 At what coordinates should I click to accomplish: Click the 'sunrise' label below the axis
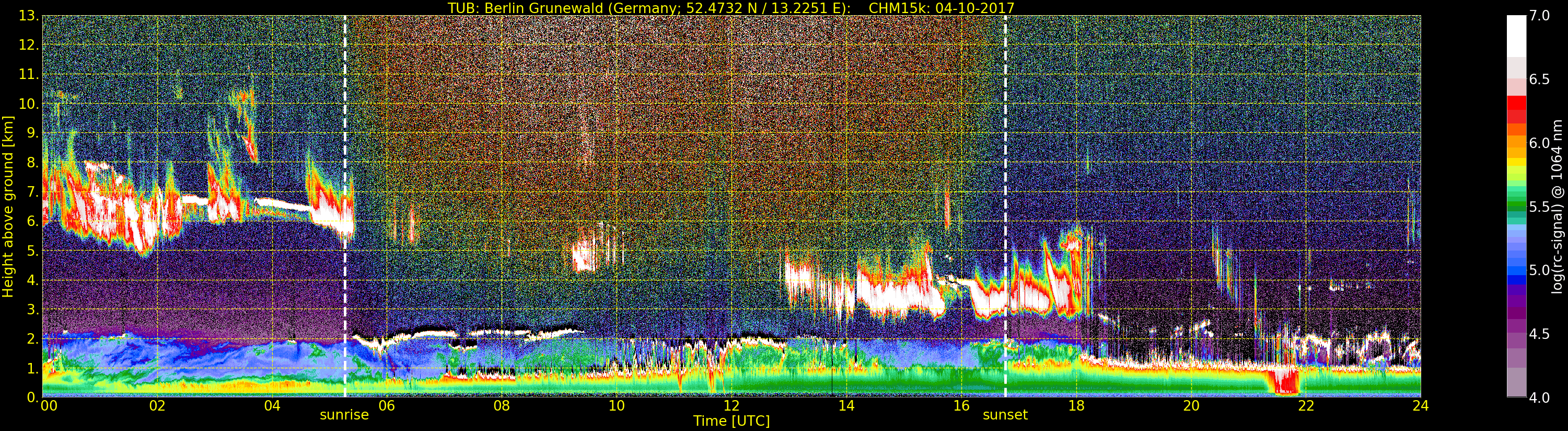pyautogui.click(x=344, y=415)
